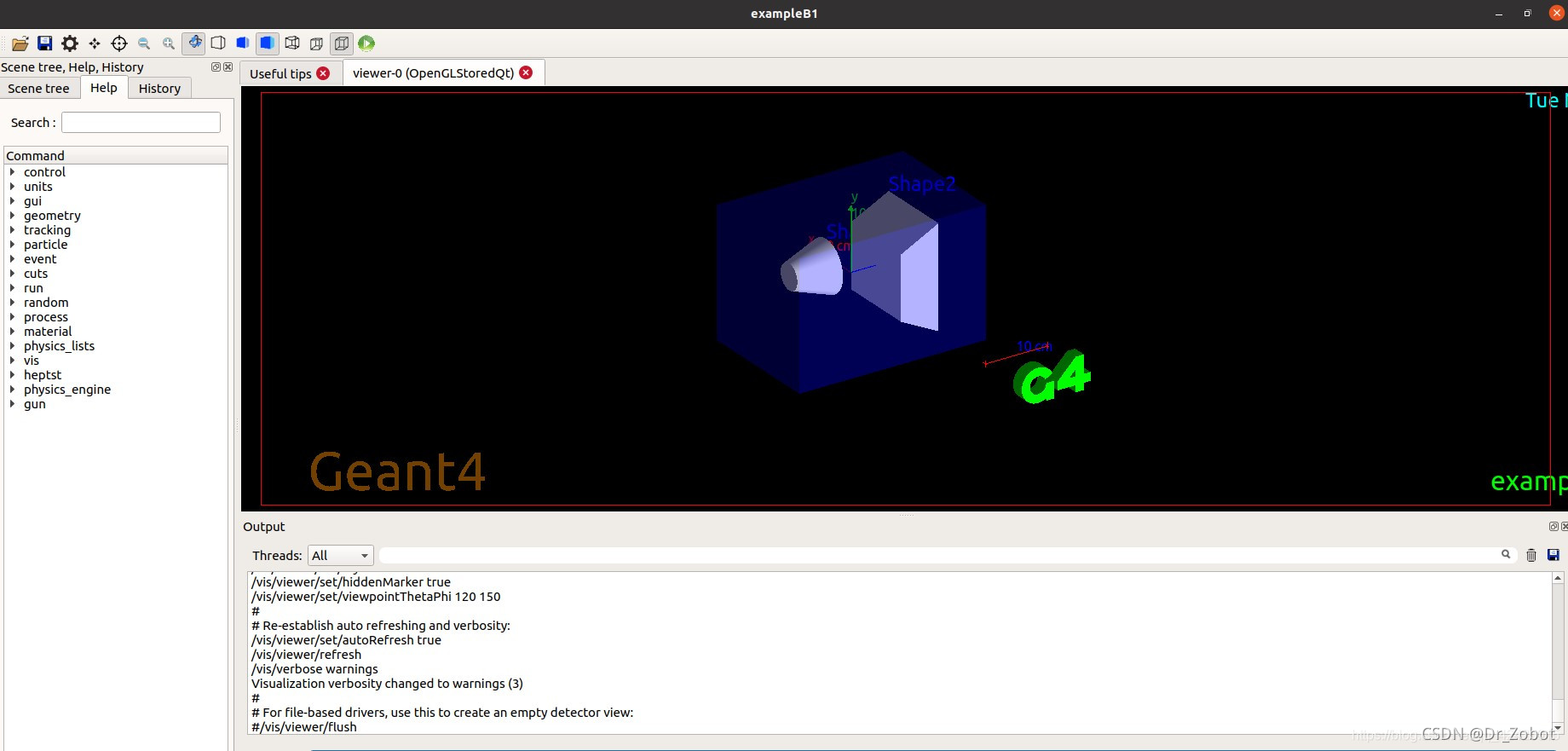Click the Output scrollbar down arrow

(x=1558, y=728)
